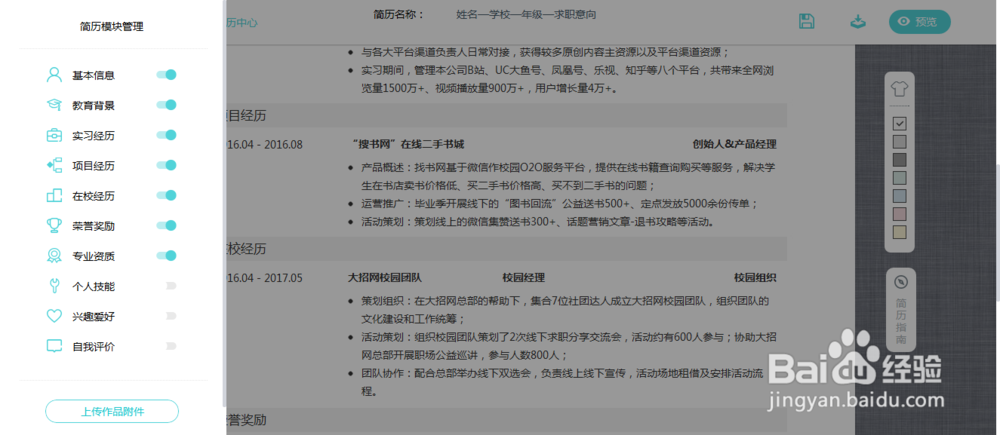This screenshot has width=1000, height=435.
Task: Disable the 项目经历 module switch
Action: pyautogui.click(x=166, y=165)
